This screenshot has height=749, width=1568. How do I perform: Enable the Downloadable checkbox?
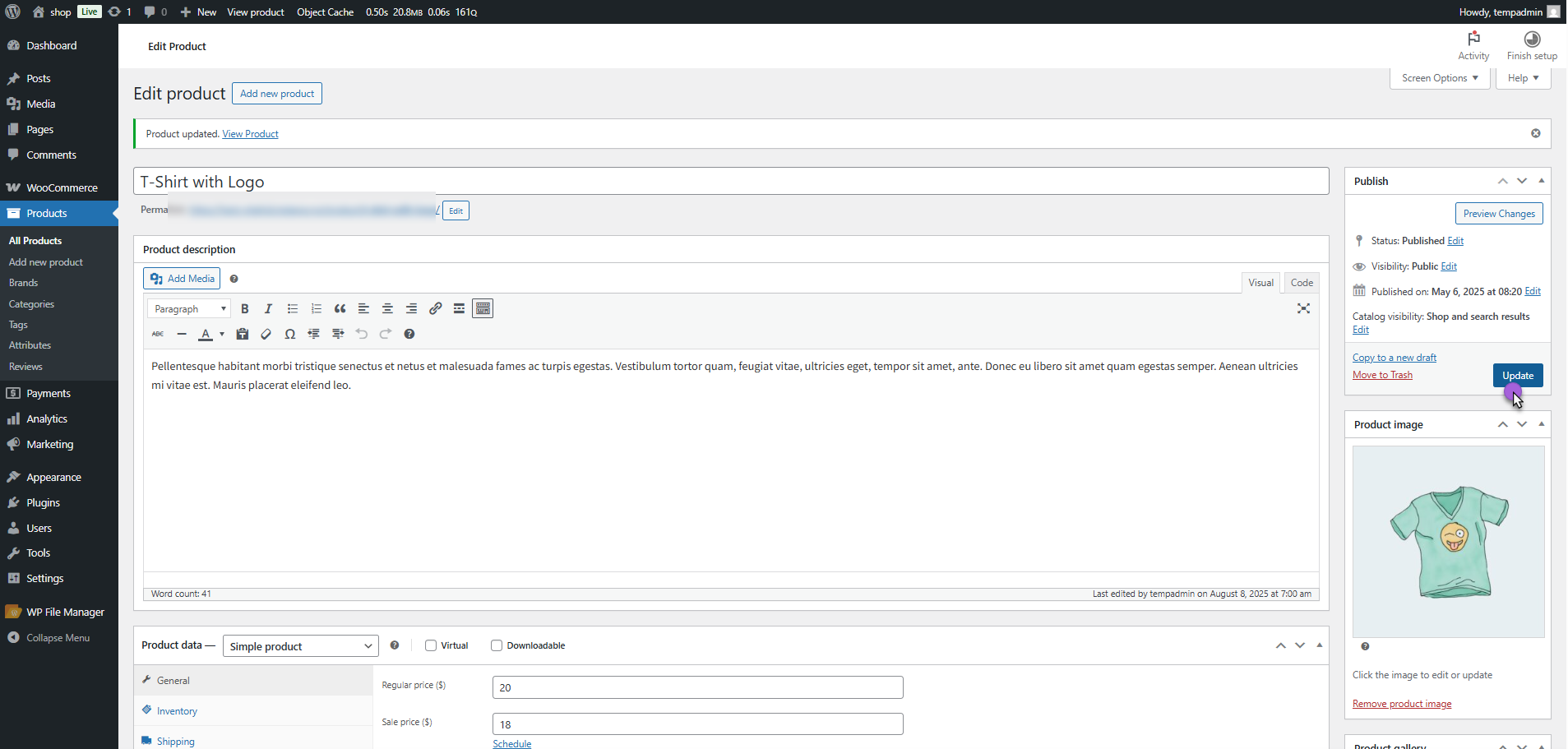click(x=497, y=646)
